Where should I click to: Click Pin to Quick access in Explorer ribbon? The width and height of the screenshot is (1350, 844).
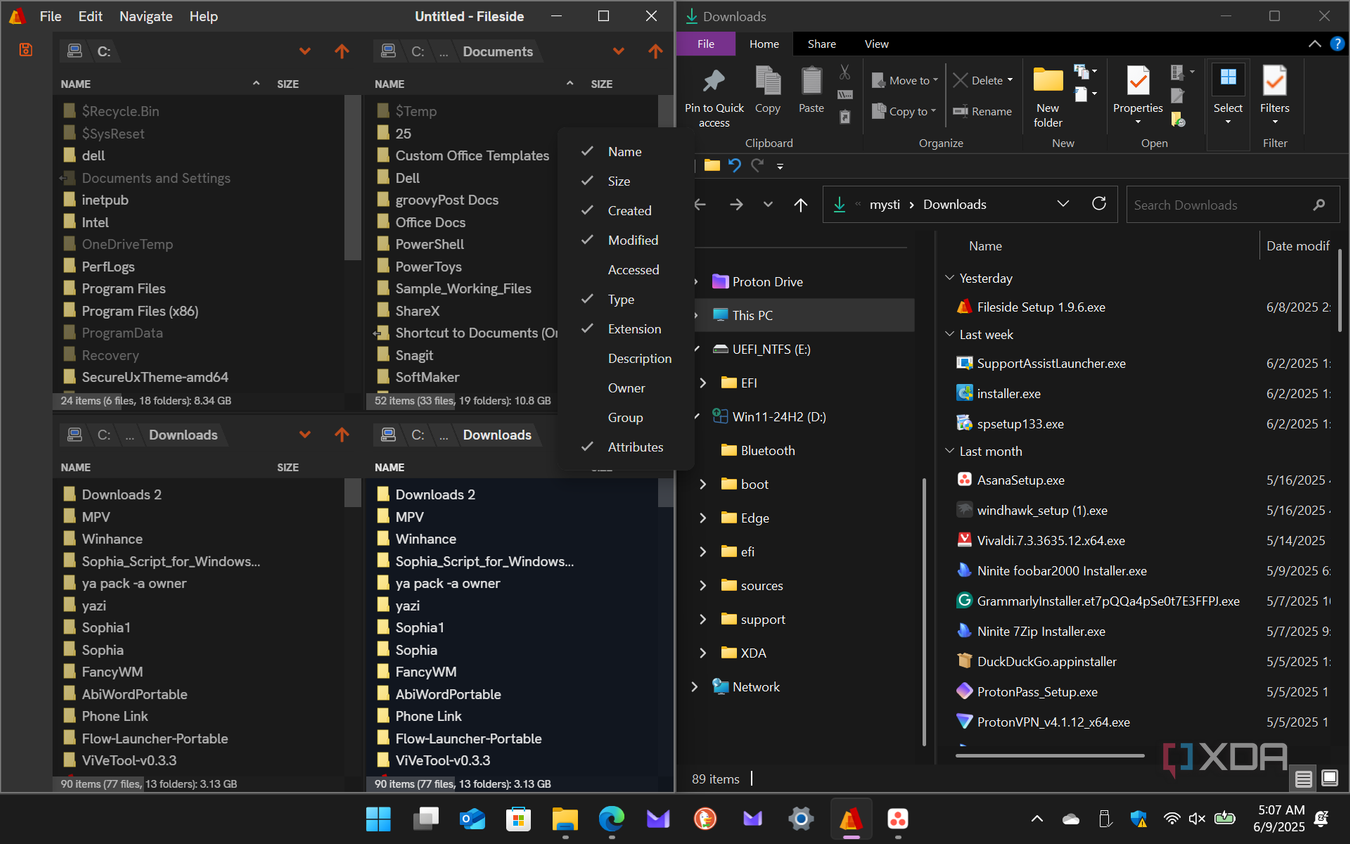[x=714, y=98]
